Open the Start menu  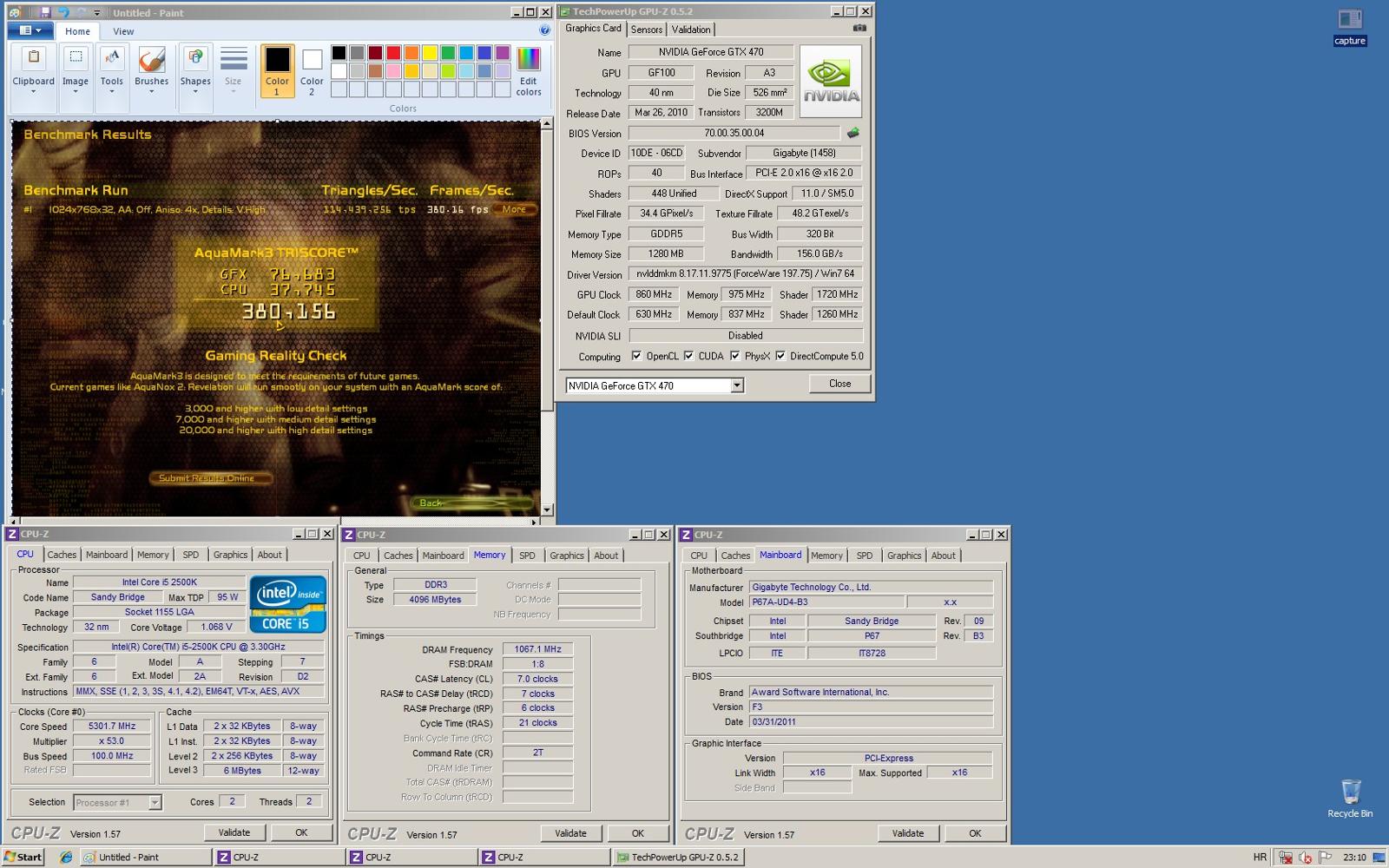(23, 857)
